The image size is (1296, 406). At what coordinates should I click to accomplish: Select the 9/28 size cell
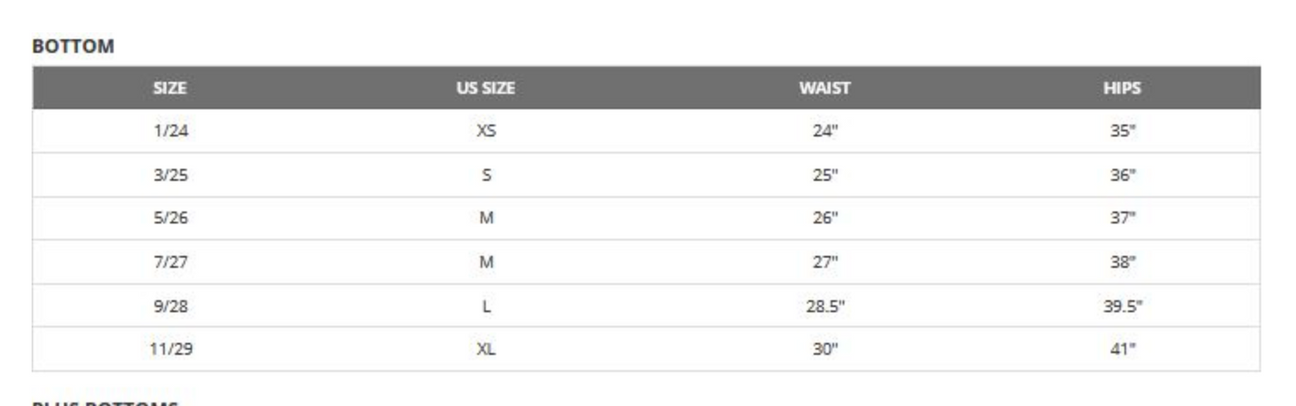click(171, 306)
